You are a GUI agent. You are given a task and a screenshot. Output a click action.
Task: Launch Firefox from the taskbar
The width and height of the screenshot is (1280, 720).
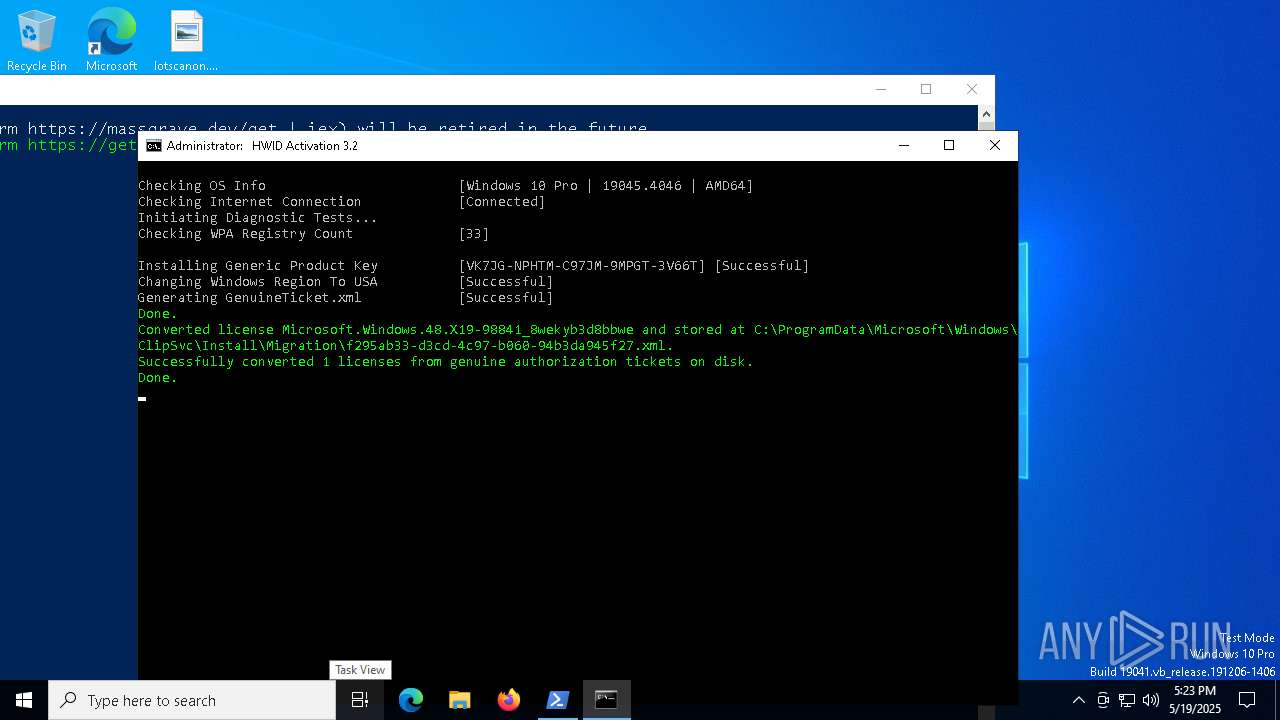[x=509, y=700]
